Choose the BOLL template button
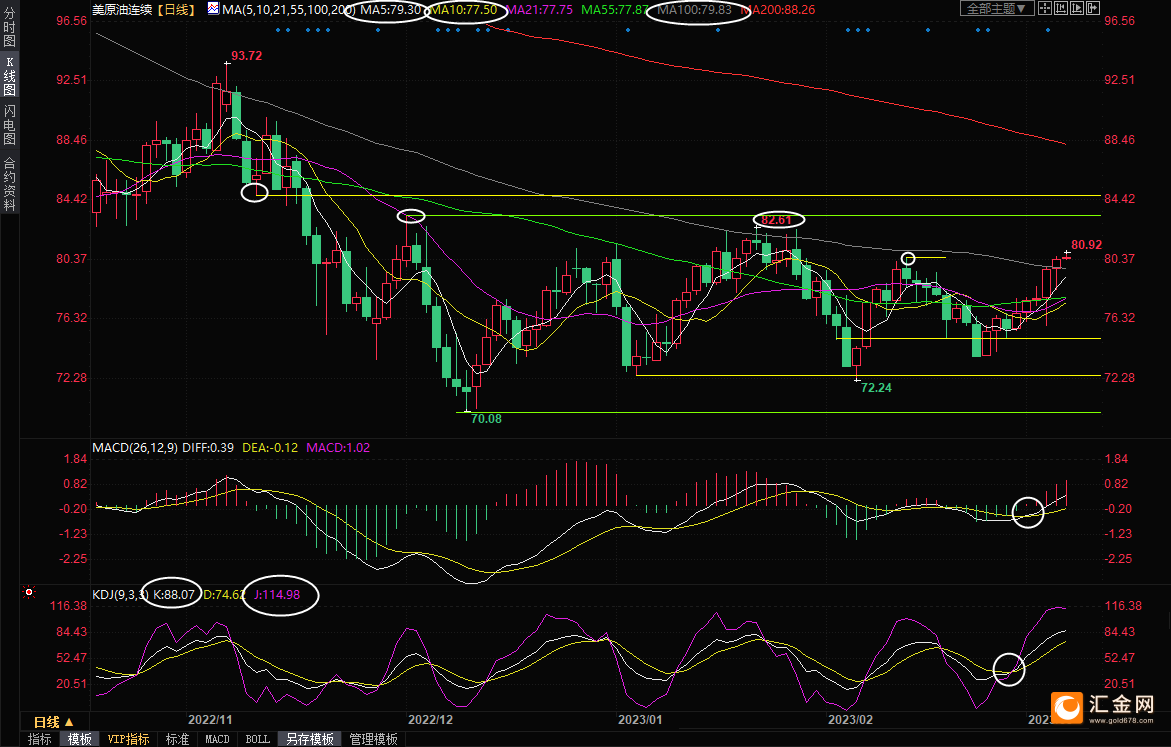 258,739
